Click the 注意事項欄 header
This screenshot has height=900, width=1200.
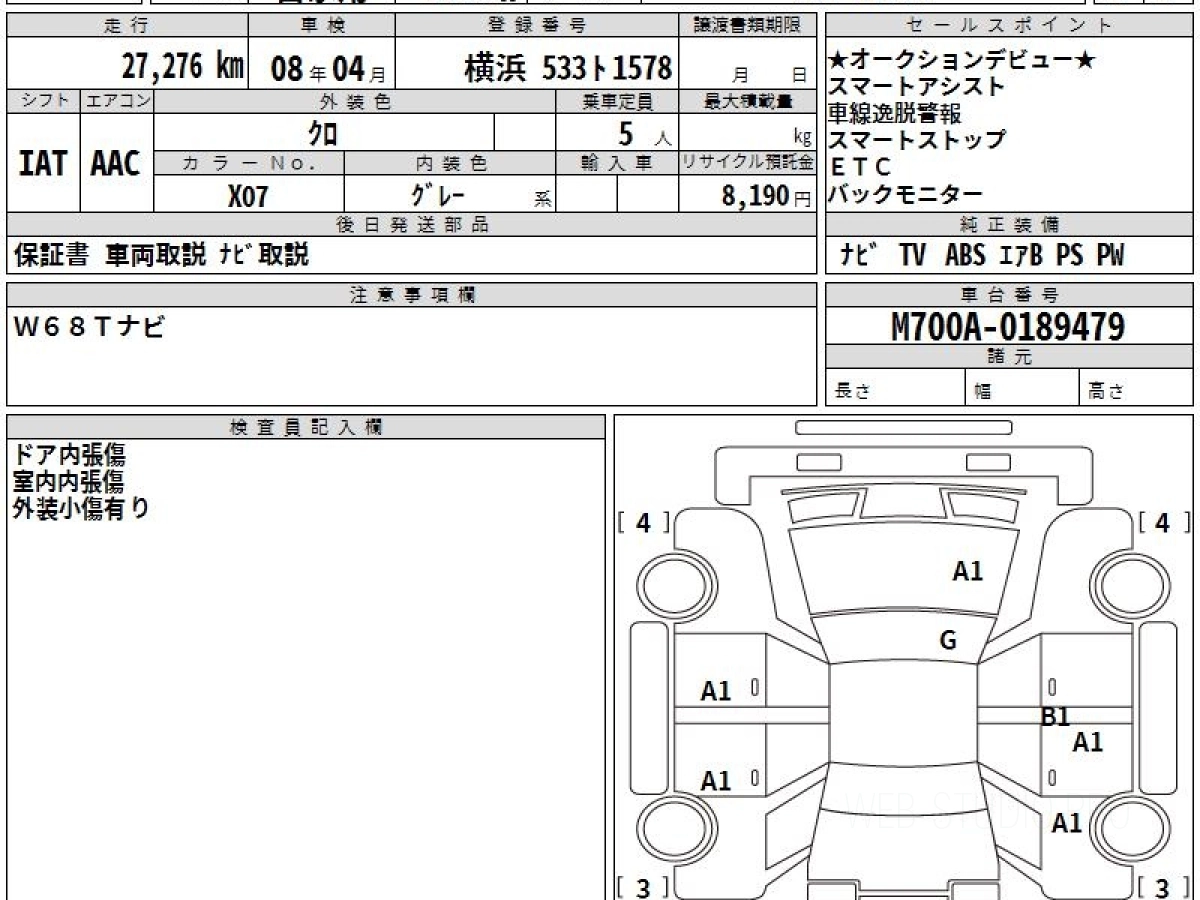[x=411, y=295]
